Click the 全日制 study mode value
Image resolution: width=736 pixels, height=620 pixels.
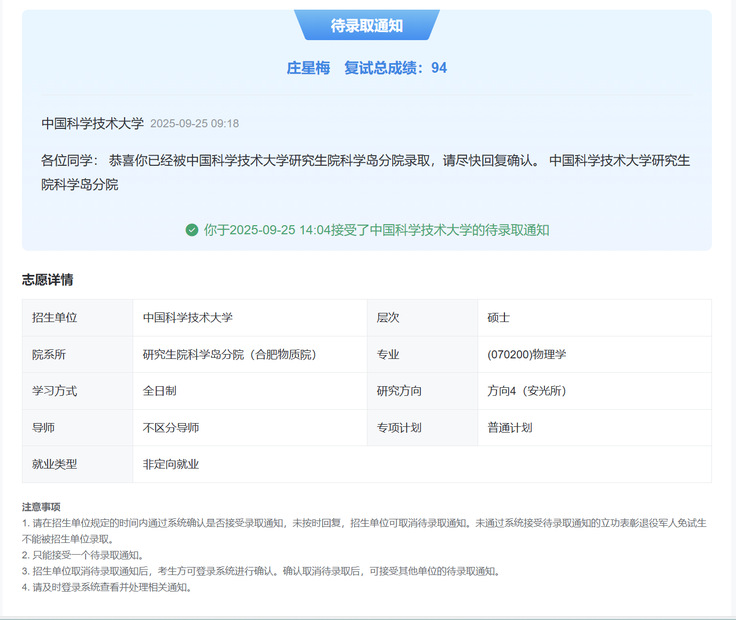(160, 391)
